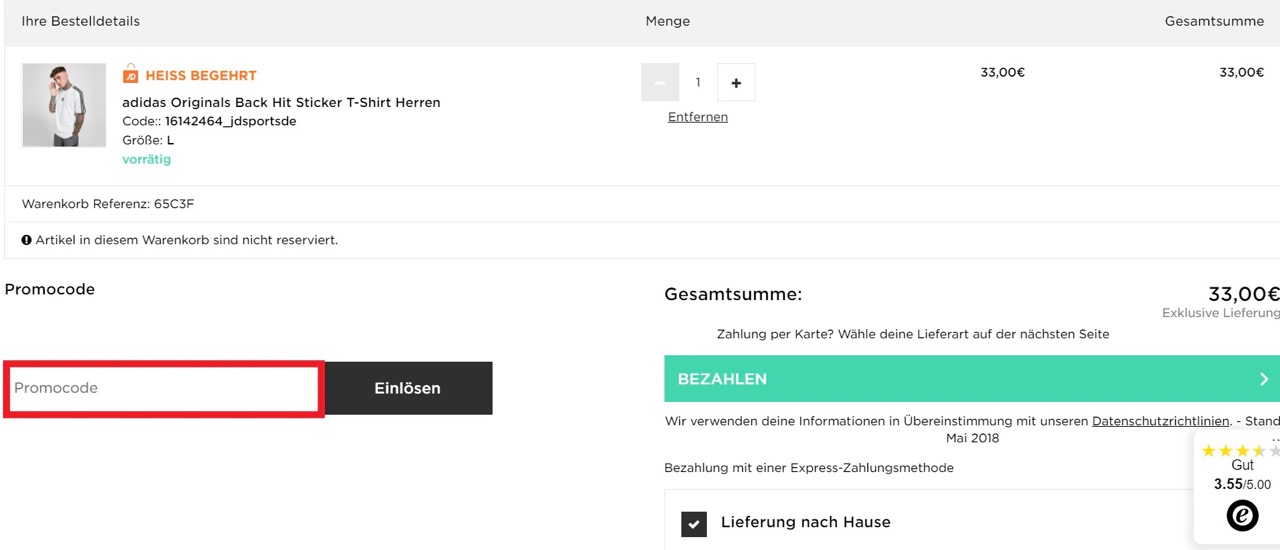This screenshot has width=1280, height=550.
Task: Click the Warenkorb Referenz: 65C3F text
Action: coord(108,204)
